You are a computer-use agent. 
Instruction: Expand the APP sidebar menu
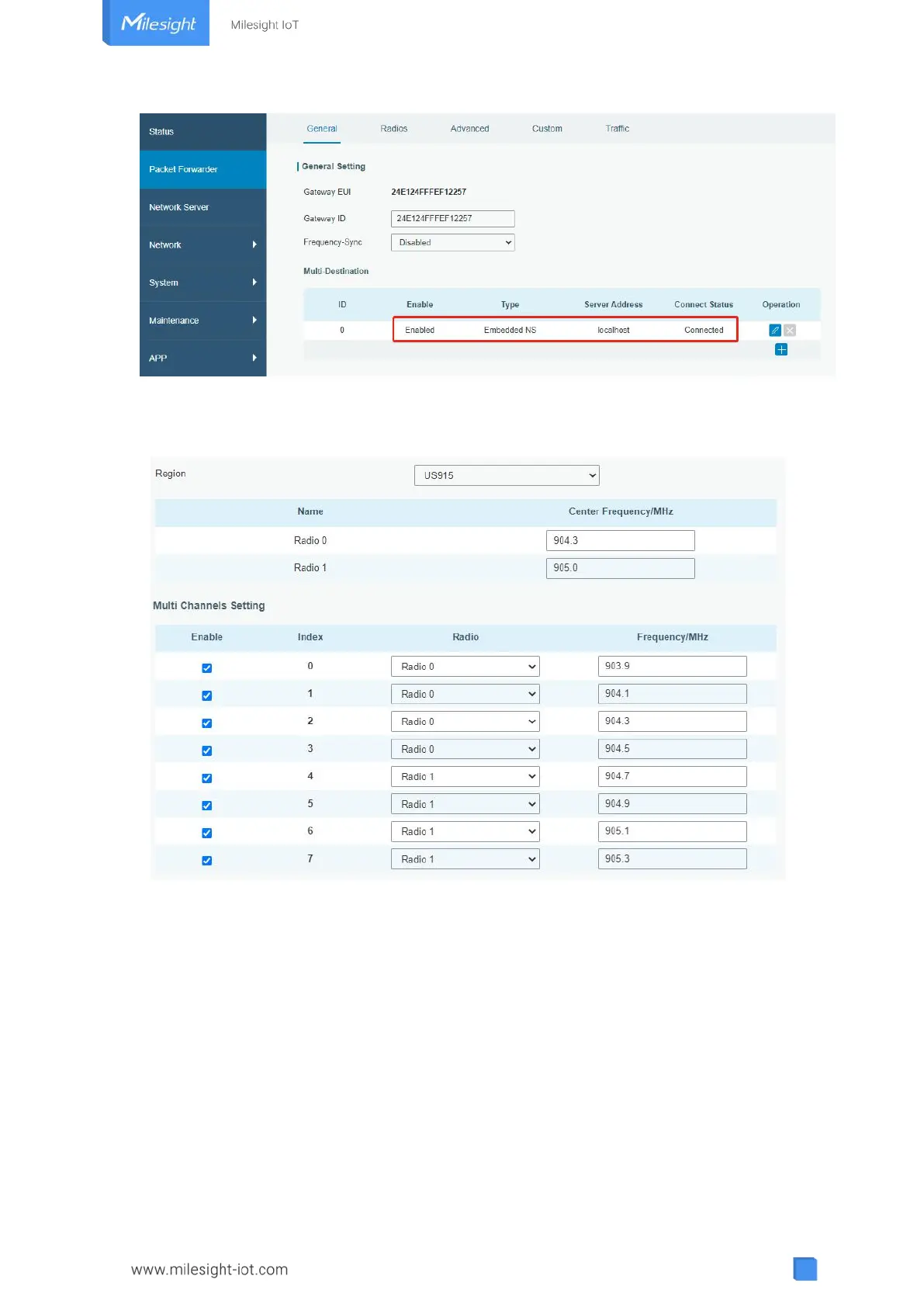click(x=202, y=358)
